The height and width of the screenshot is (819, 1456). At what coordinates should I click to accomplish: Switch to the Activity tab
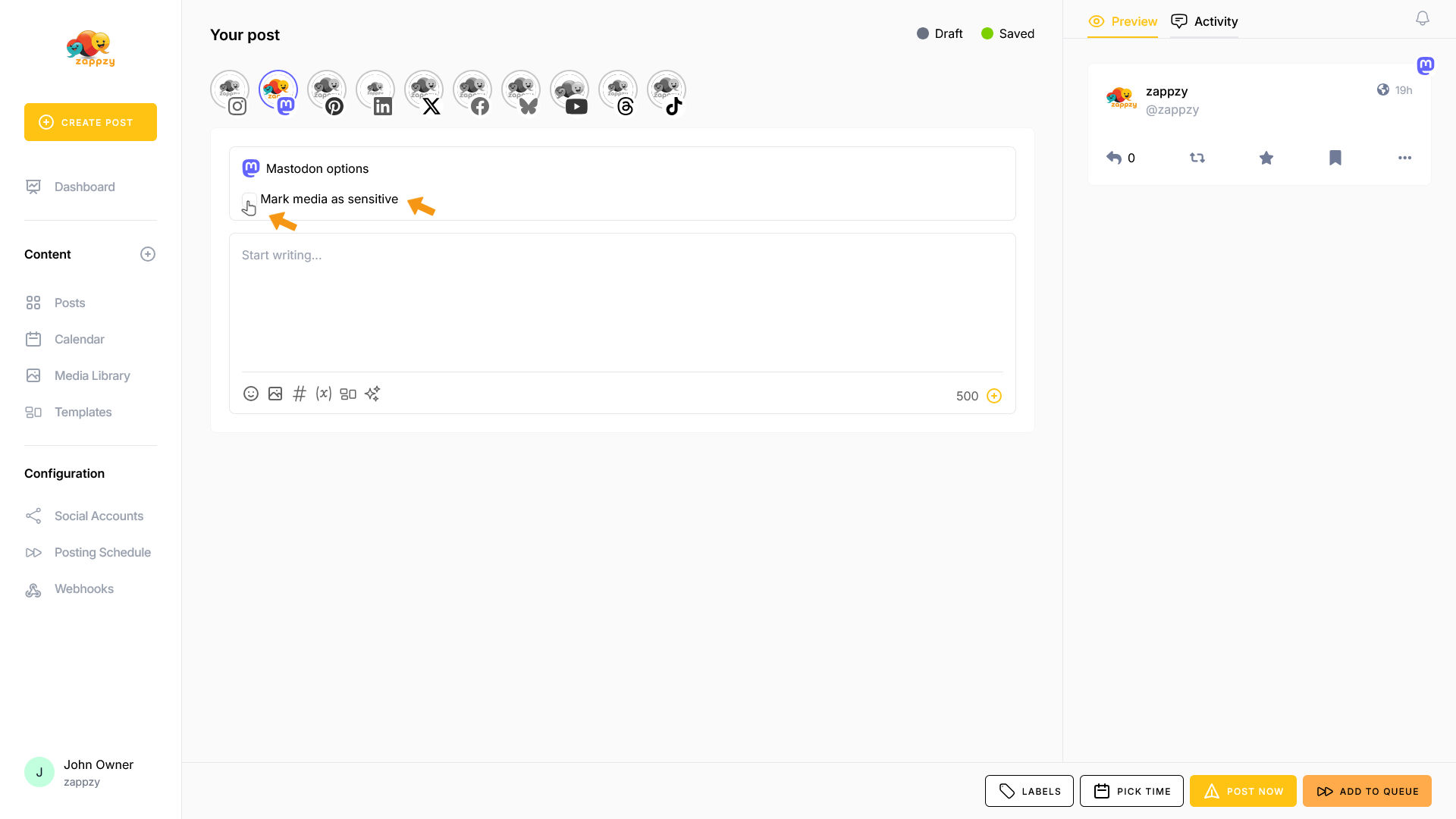point(1204,21)
